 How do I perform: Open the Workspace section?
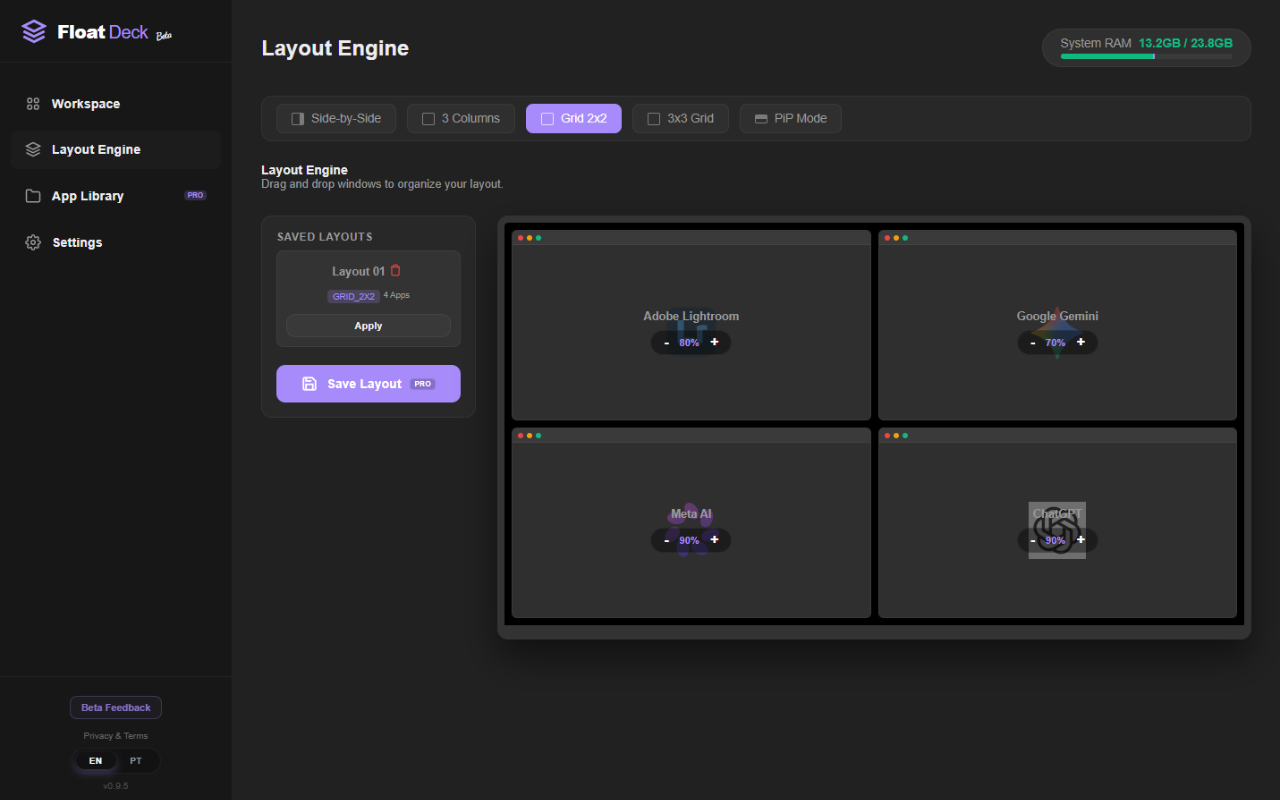[116, 104]
